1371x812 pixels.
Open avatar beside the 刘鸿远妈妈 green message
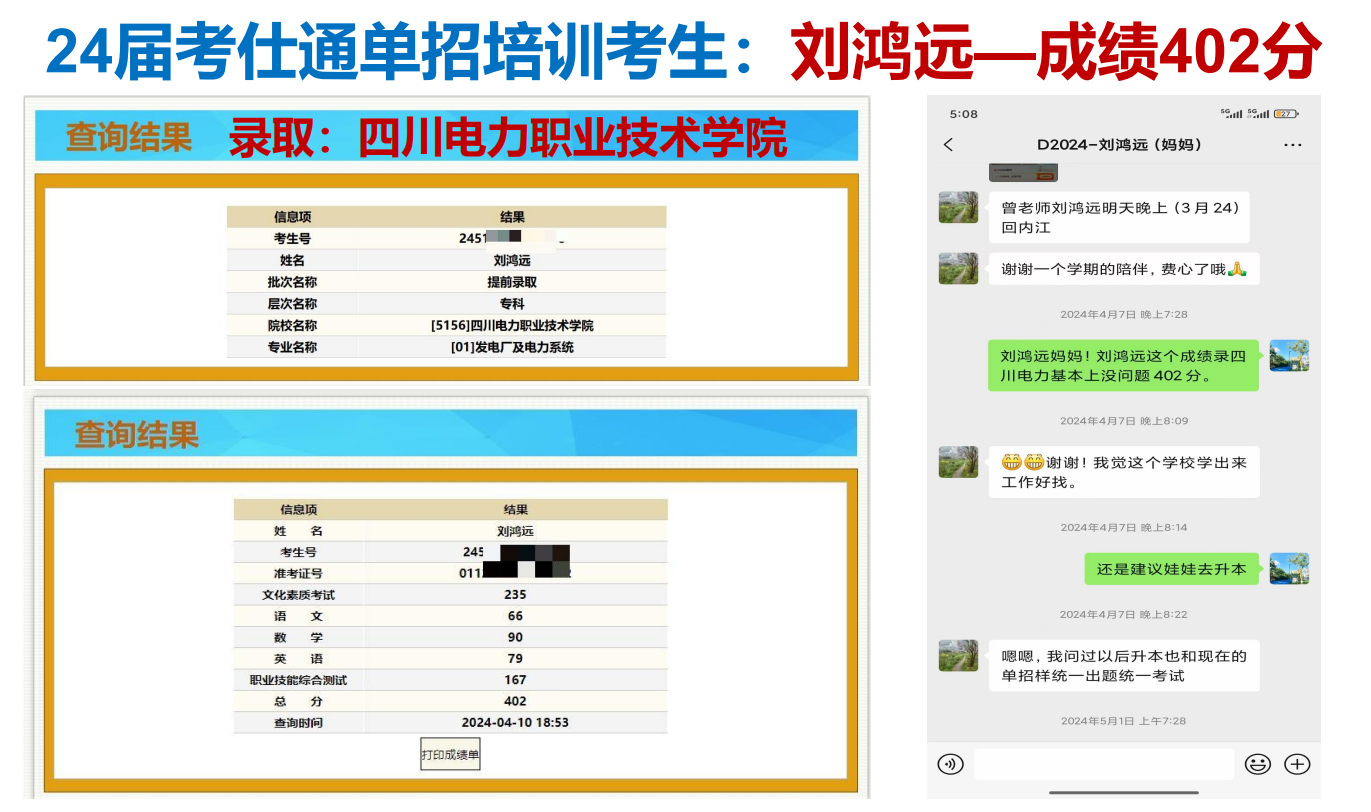(1289, 356)
